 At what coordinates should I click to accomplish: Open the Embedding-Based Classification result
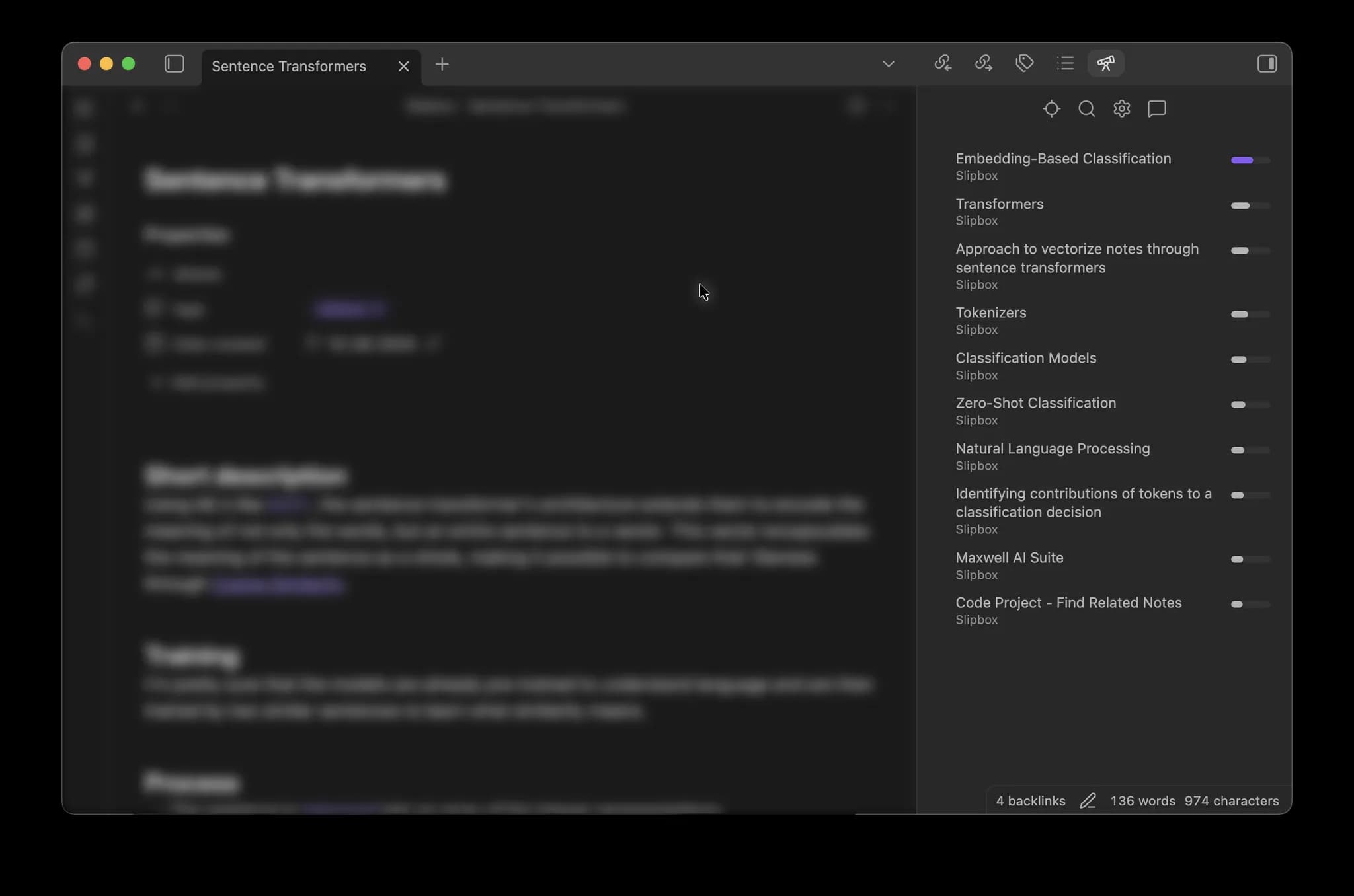[1063, 159]
